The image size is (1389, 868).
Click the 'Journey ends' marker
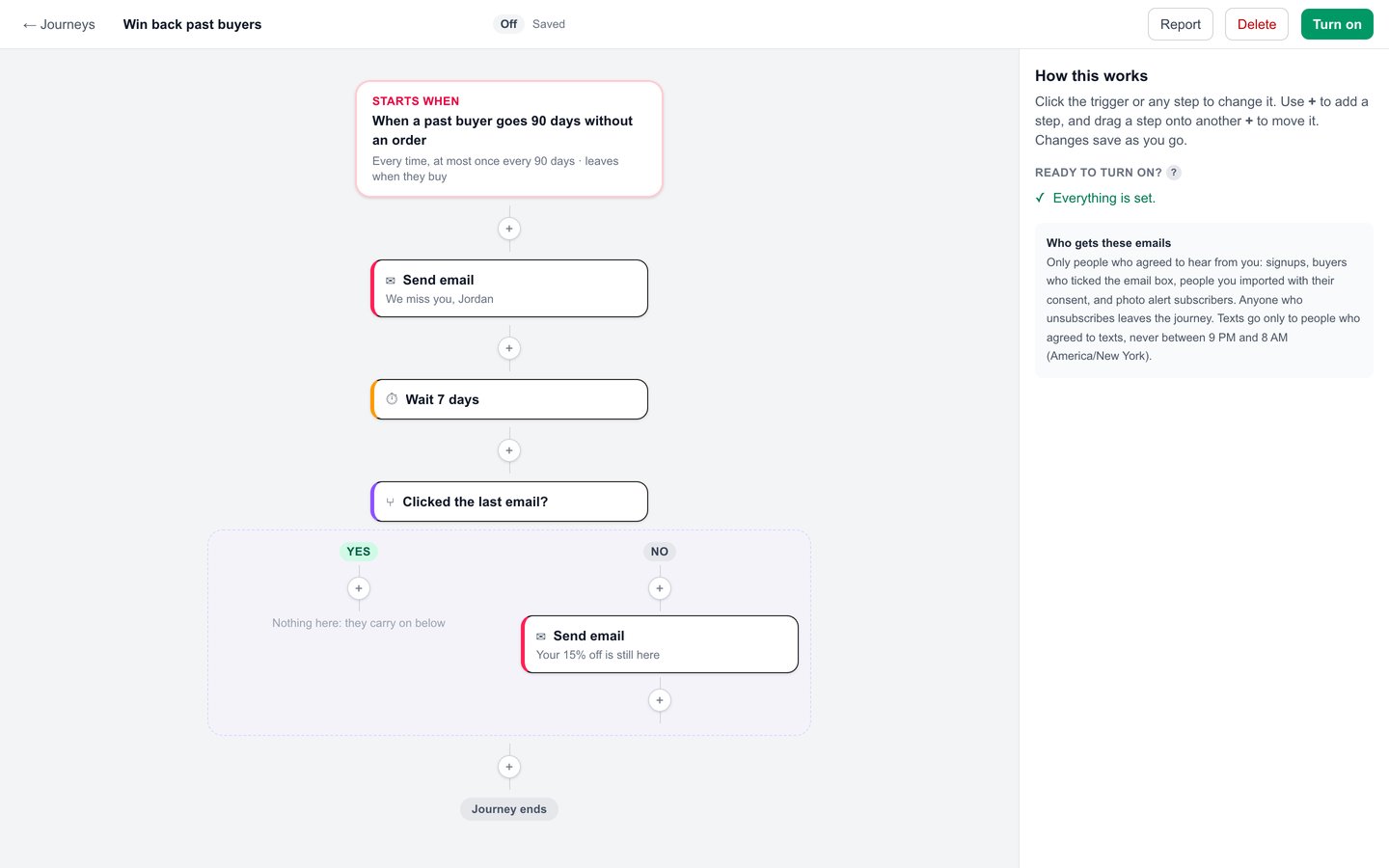[509, 809]
